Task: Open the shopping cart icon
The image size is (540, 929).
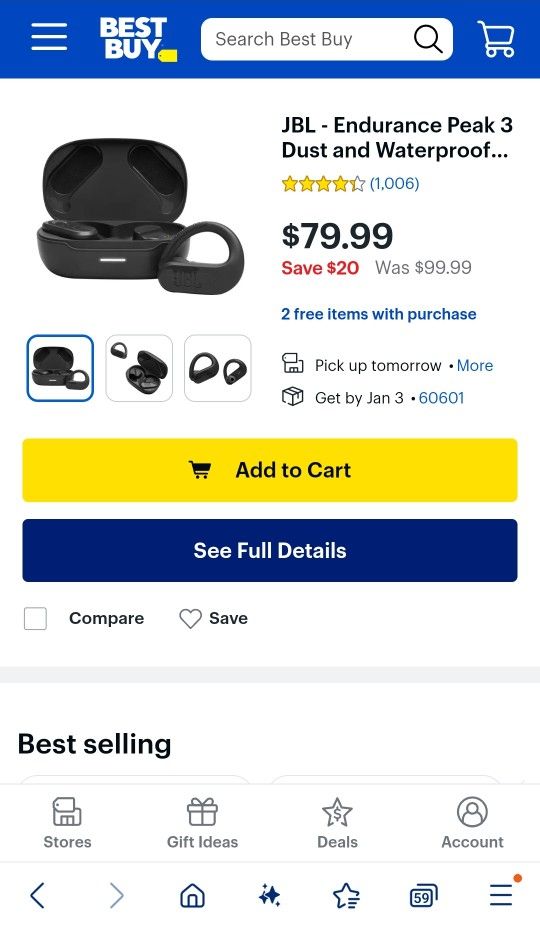Action: tap(496, 39)
